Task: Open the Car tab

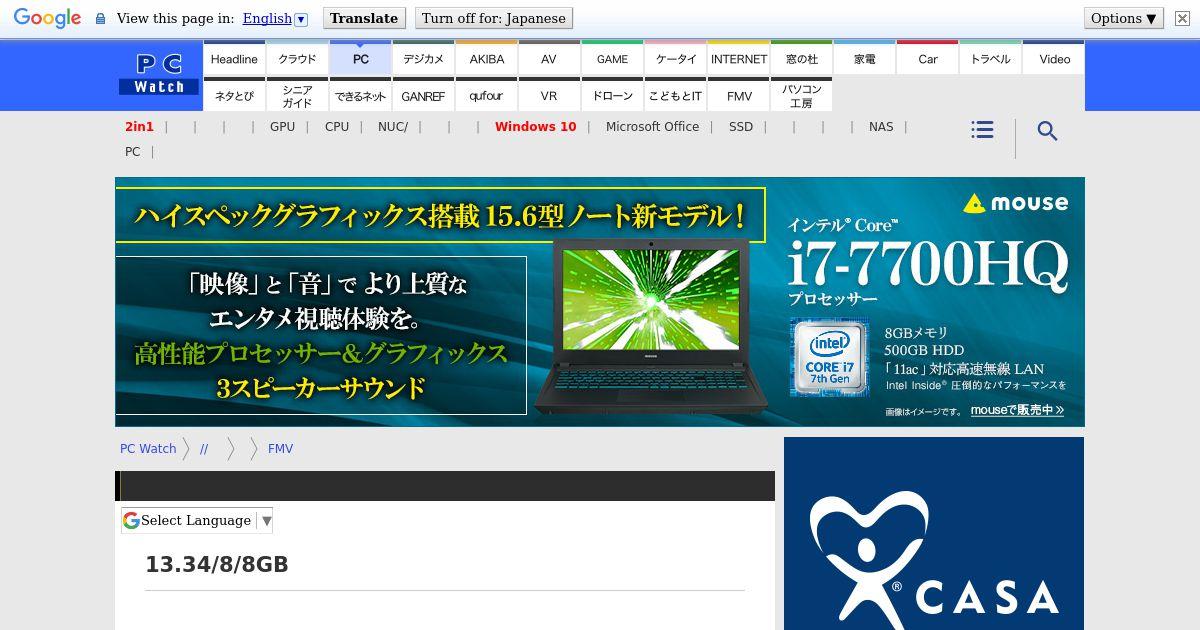Action: [x=928, y=58]
